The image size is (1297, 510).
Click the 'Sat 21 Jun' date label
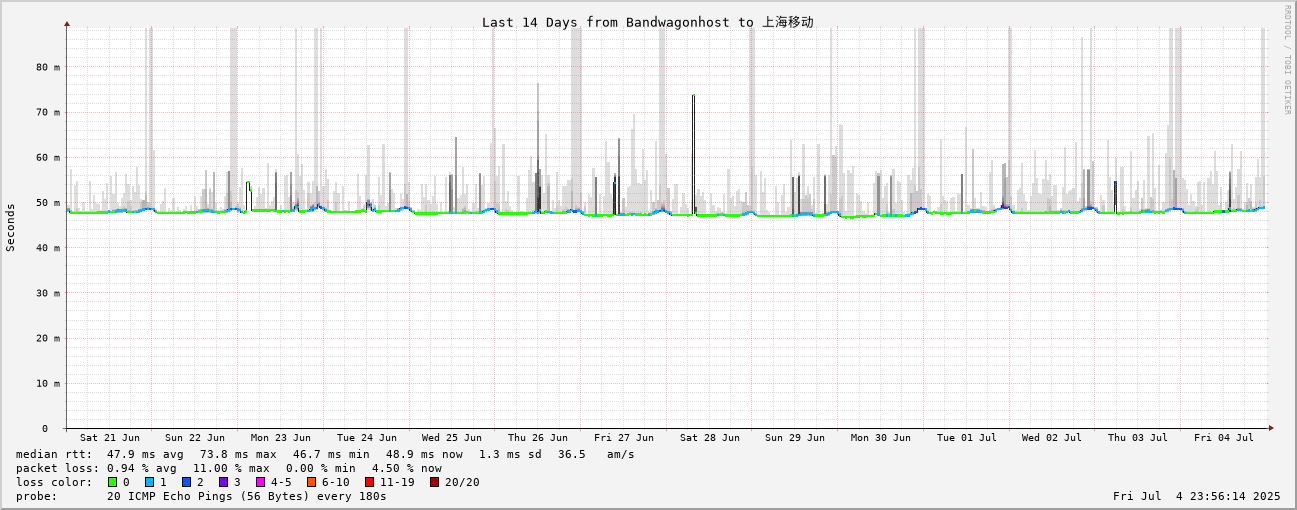pos(110,438)
